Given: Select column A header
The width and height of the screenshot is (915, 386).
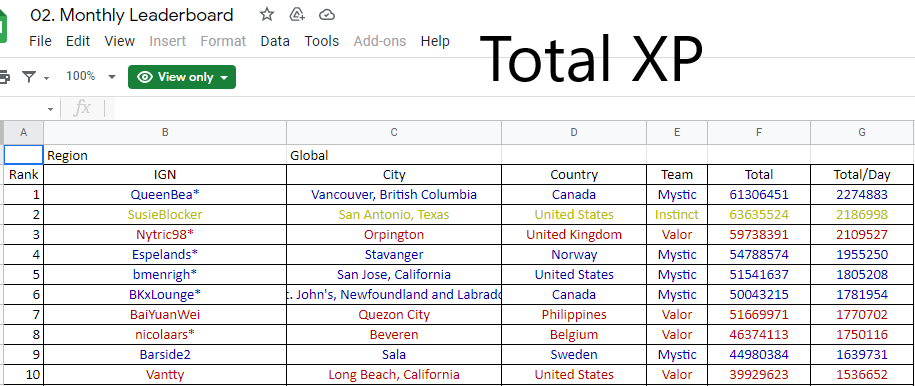Looking at the screenshot, I should tap(23, 133).
